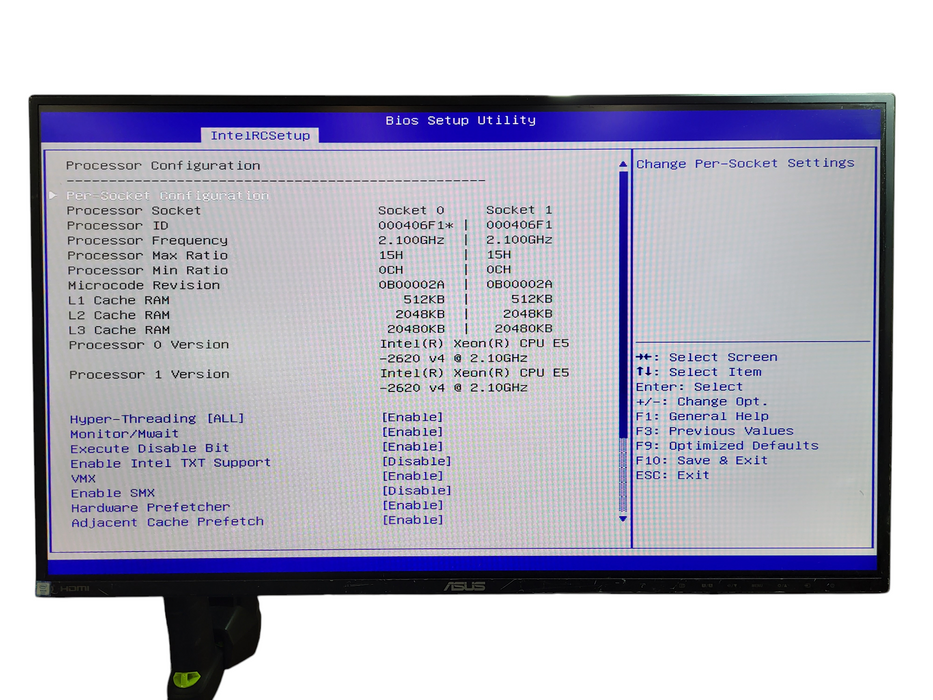This screenshot has width=933, height=700.
Task: Click Socket 0 microcode 0B00002A value
Action: [412, 285]
